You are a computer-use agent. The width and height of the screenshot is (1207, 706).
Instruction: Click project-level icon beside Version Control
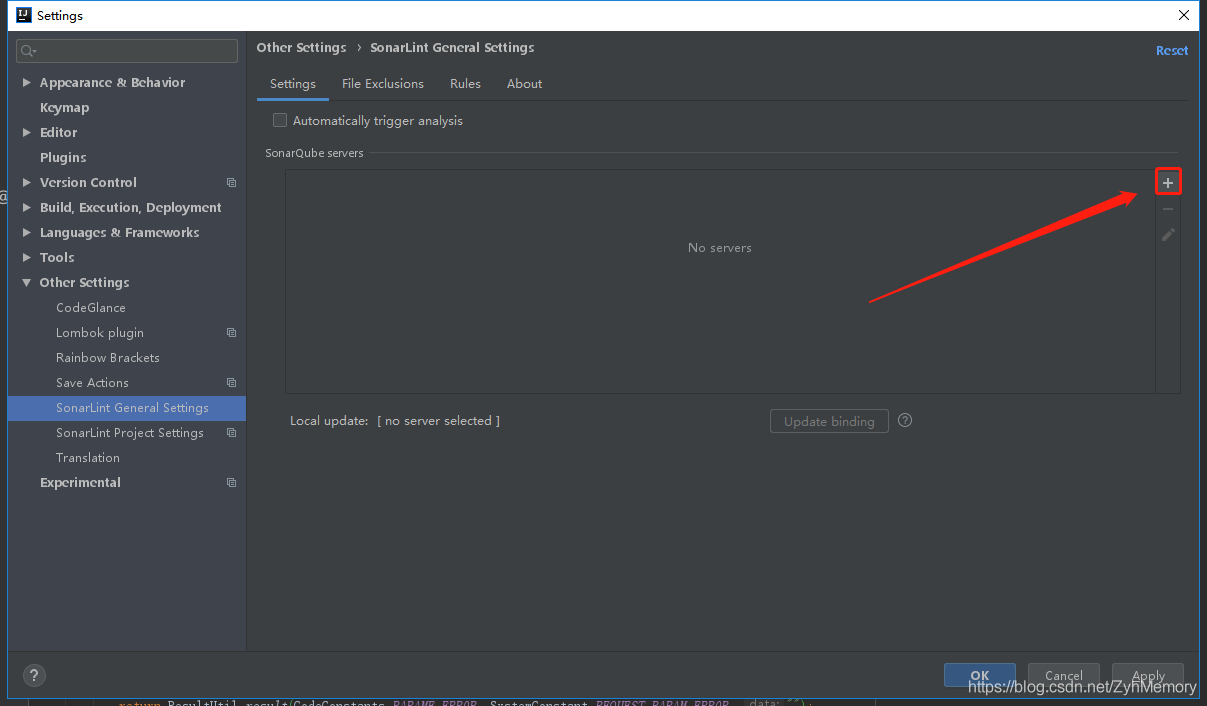pyautogui.click(x=231, y=183)
